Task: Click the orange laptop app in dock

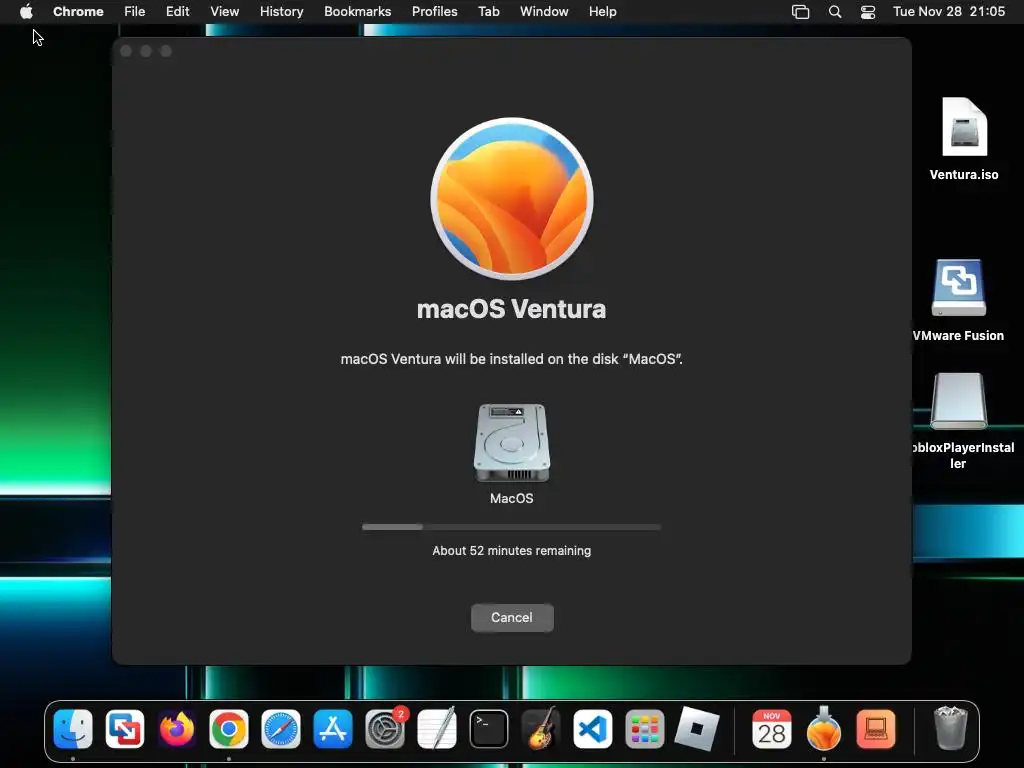Action: tap(876, 729)
